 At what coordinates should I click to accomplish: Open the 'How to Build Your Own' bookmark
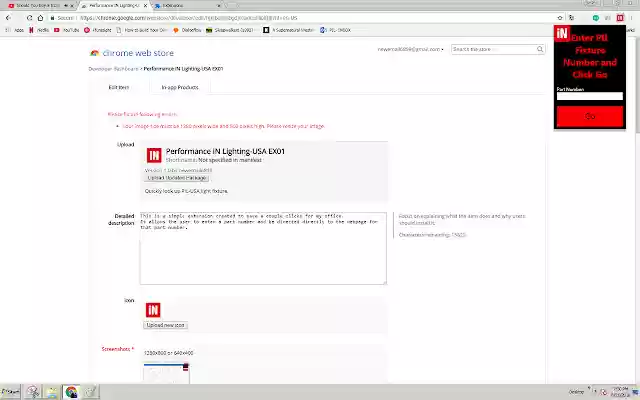click(142, 30)
